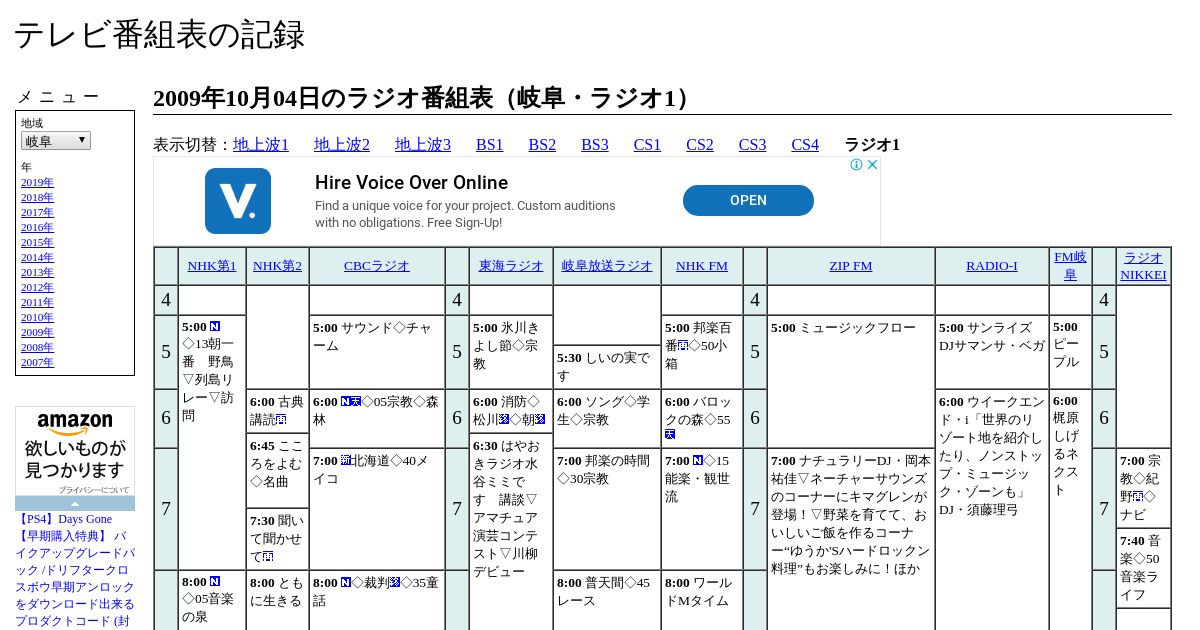Switch to the 地上波2 listing
This screenshot has height=630, width=1200.
(342, 145)
